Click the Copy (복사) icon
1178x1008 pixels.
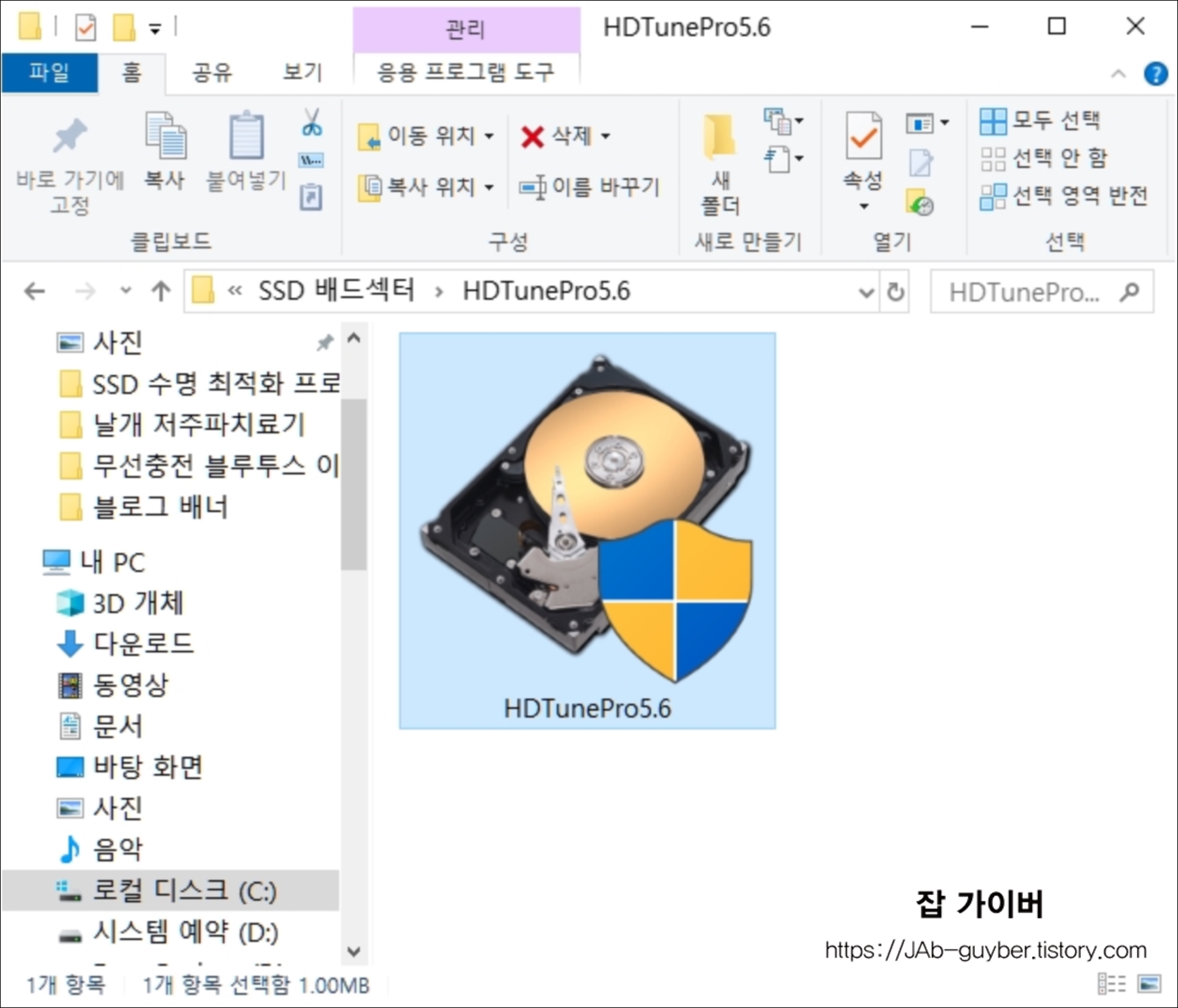pyautogui.click(x=165, y=135)
